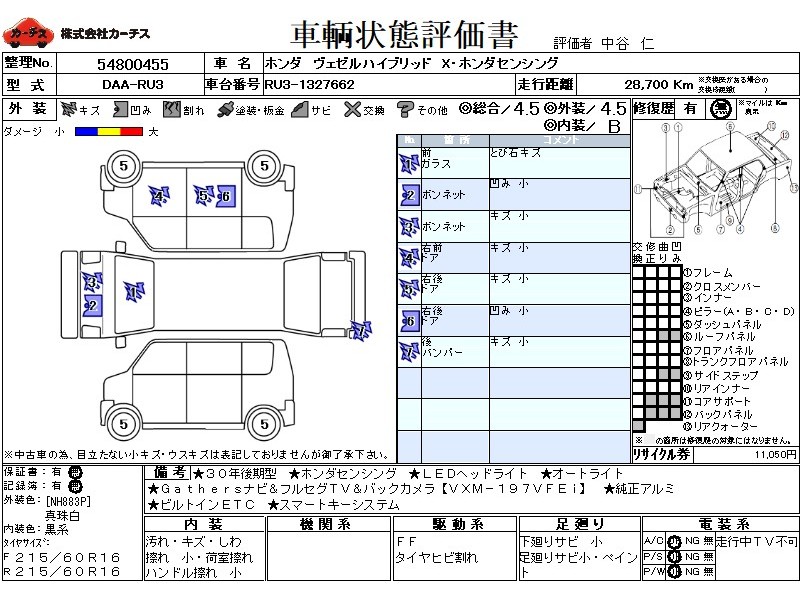Screen dimensions: 800x600
Task: Click damage marker 7 on the rear bumper diagram
Action: (x=361, y=331)
